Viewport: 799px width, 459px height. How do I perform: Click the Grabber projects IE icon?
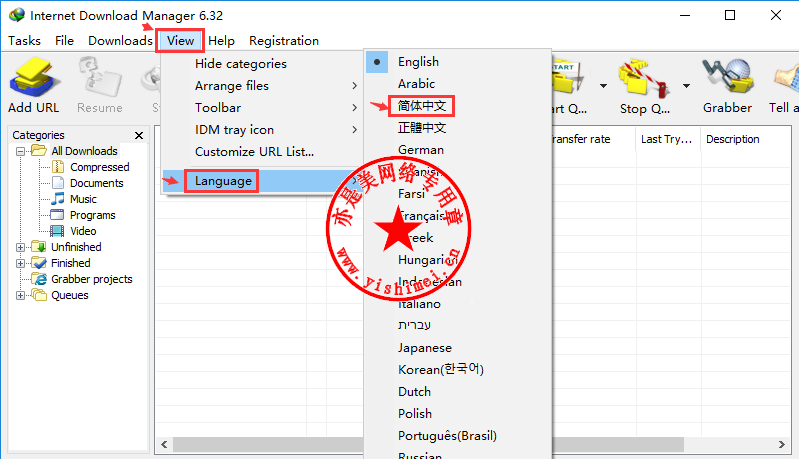tap(39, 279)
